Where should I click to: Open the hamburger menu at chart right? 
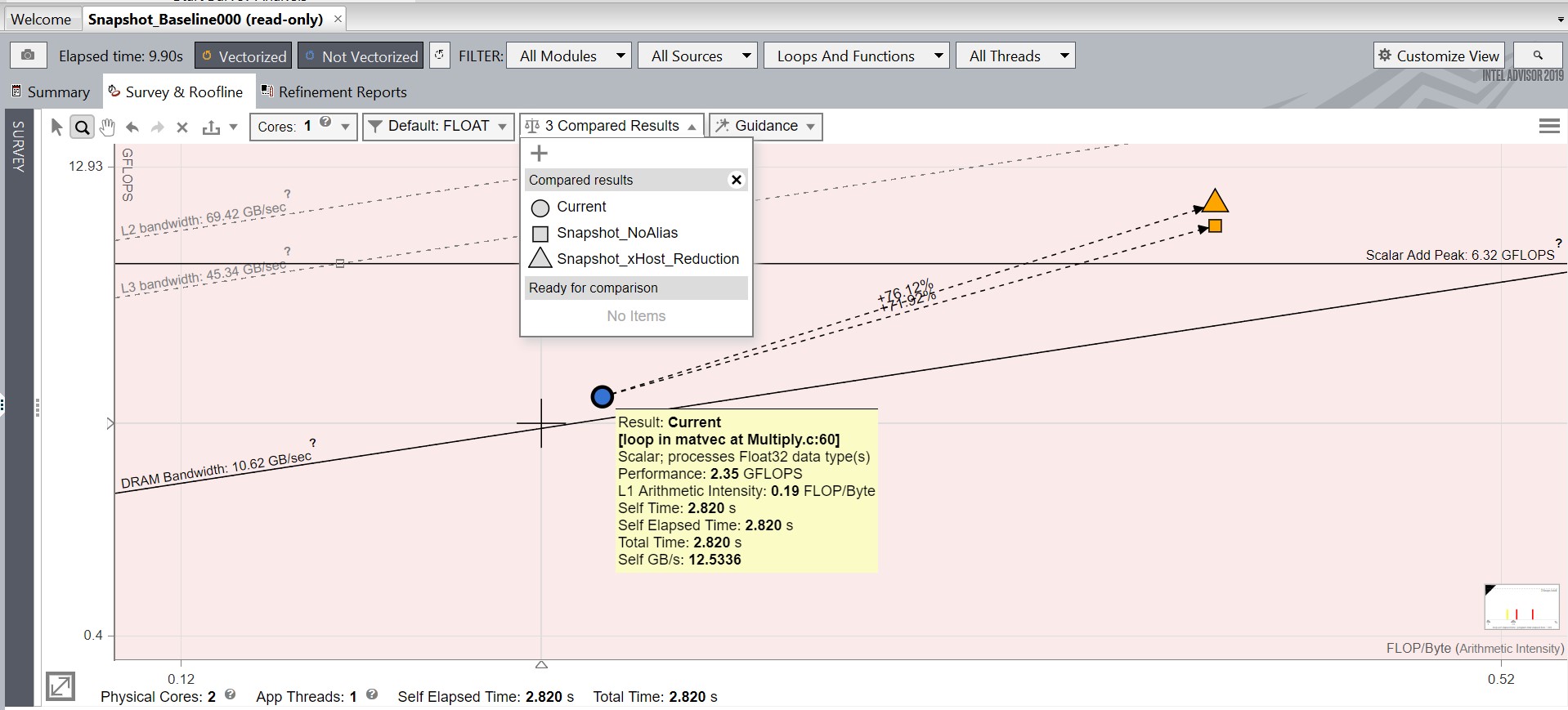coord(1548,126)
